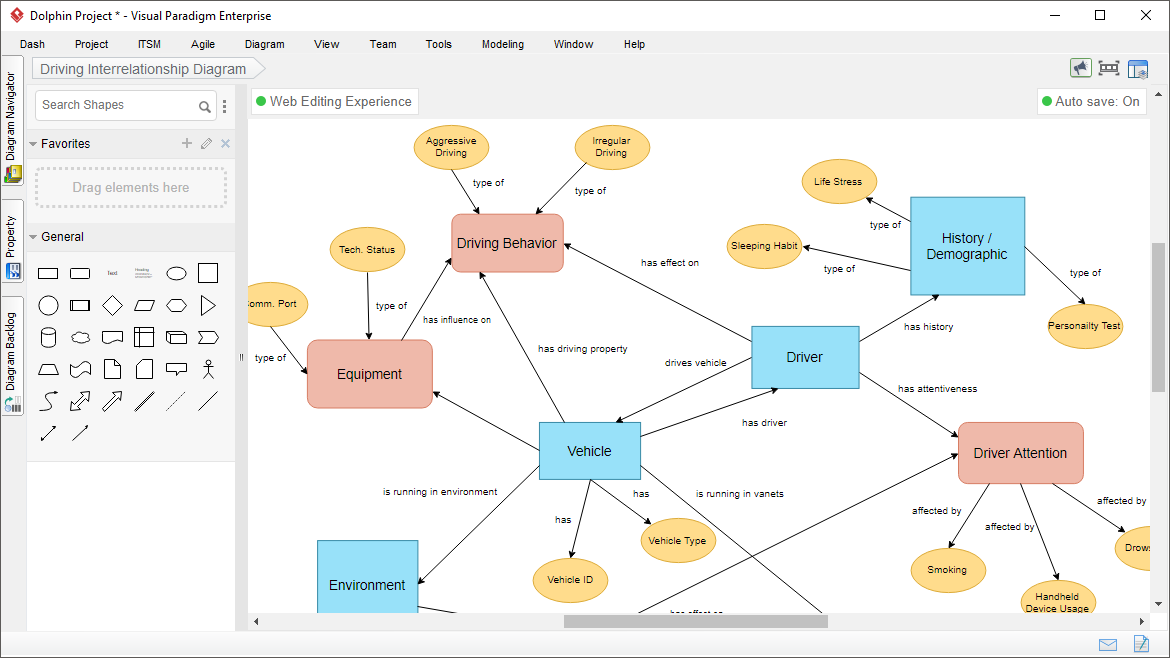Screen dimensions: 1170x658
Task: Pick the Text shape in palette
Action: pyautogui.click(x=112, y=274)
